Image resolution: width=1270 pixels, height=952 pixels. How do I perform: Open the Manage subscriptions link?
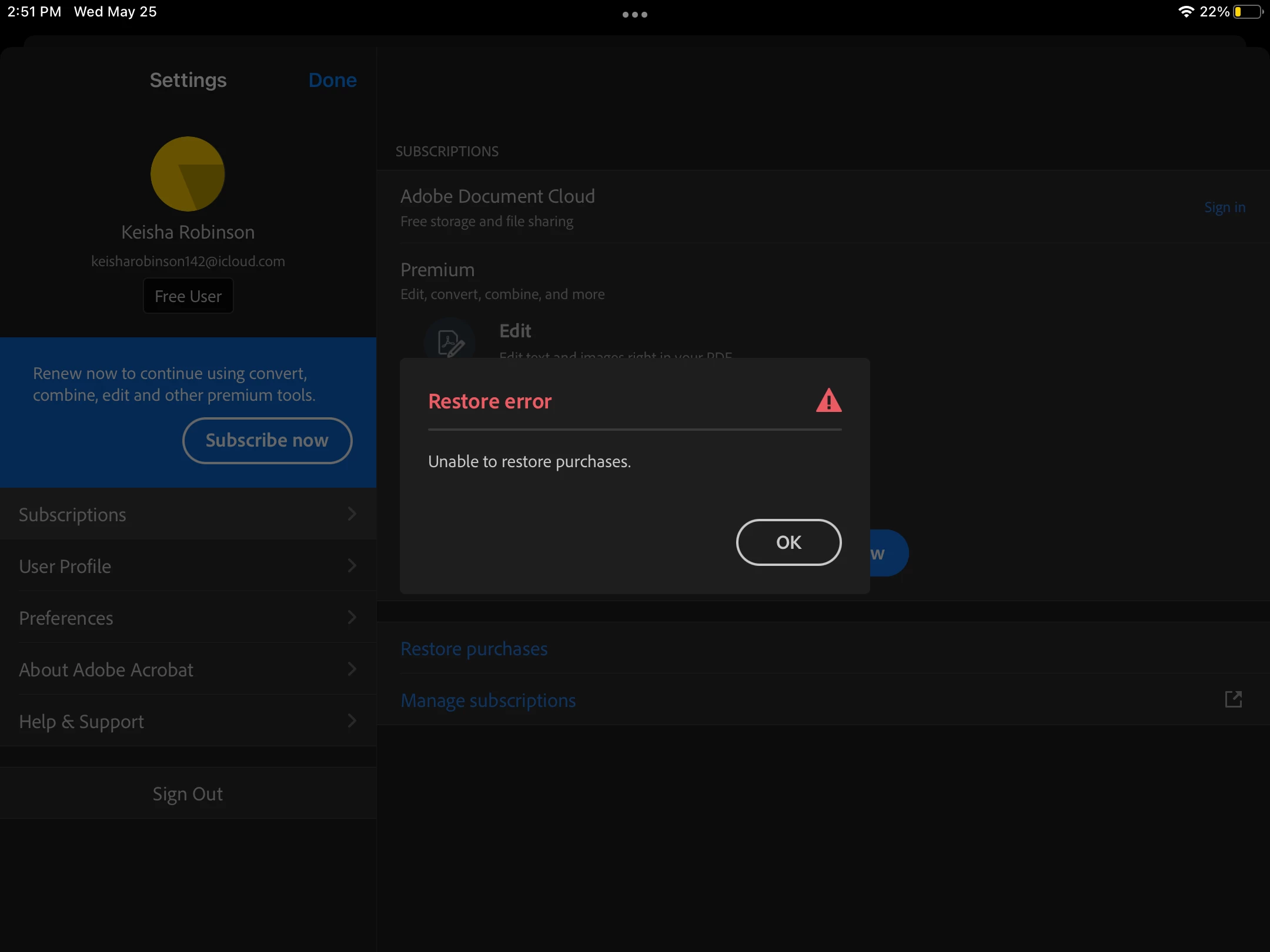[x=488, y=700]
